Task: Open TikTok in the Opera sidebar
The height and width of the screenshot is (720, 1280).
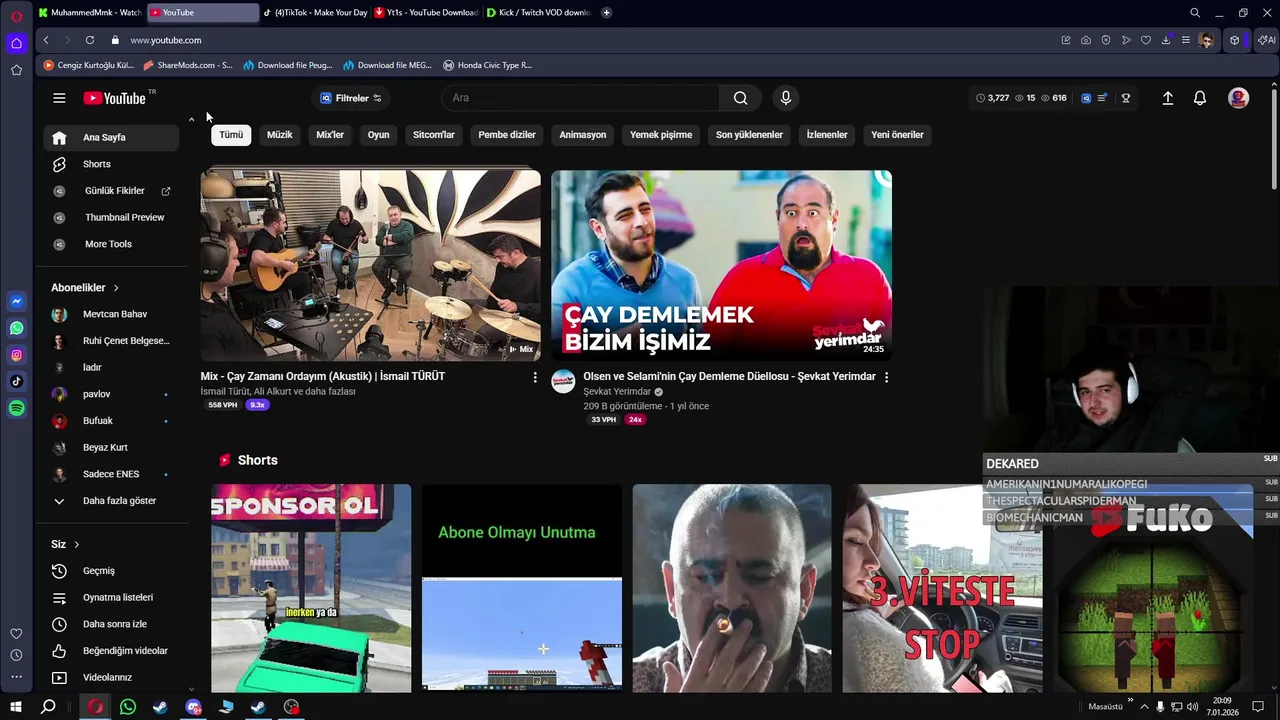Action: 16,381
